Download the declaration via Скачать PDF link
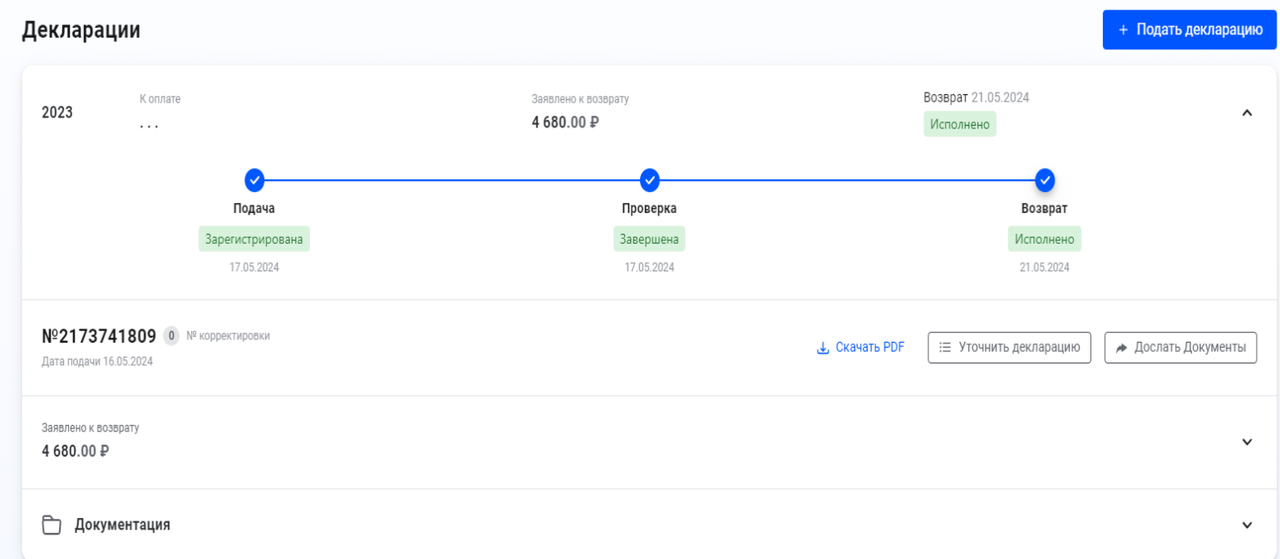Screen dimensions: 1280x559 click(x=861, y=347)
